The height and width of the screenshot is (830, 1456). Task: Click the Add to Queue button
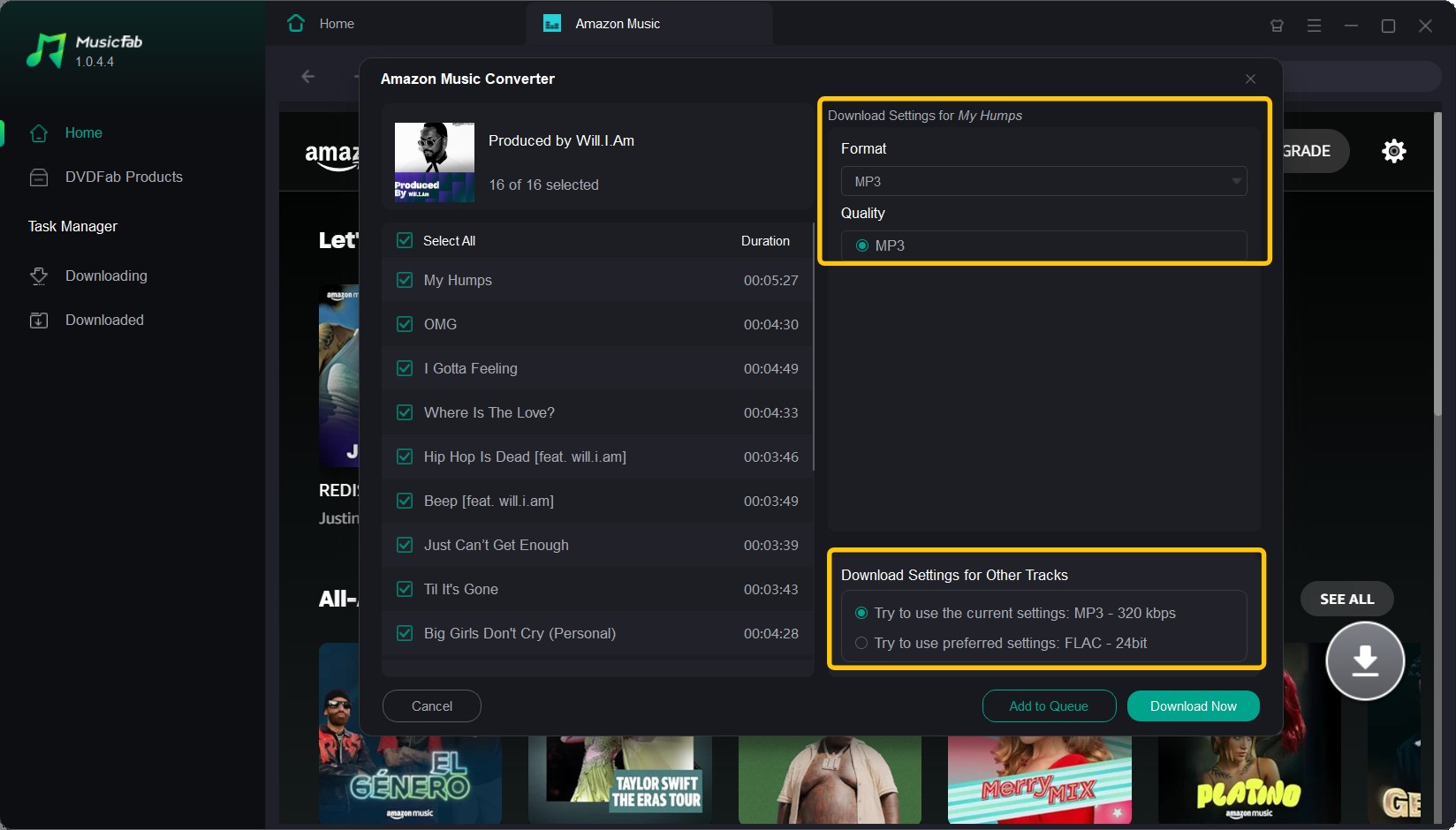[1049, 705]
